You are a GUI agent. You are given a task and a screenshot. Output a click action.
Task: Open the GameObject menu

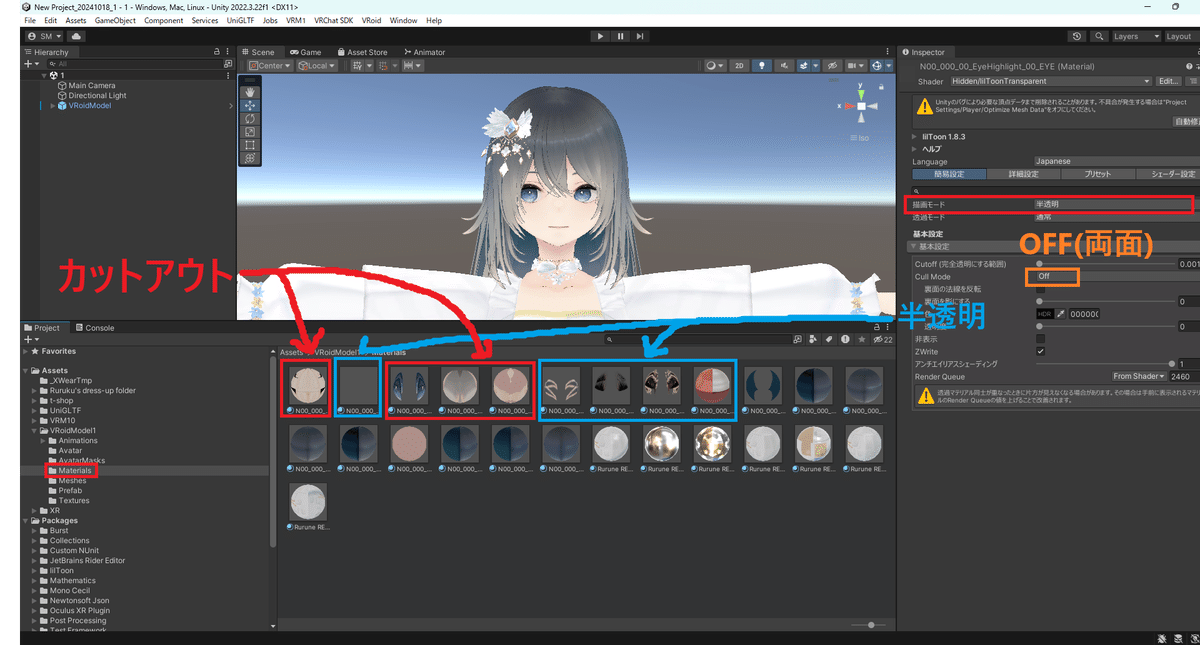coord(115,20)
